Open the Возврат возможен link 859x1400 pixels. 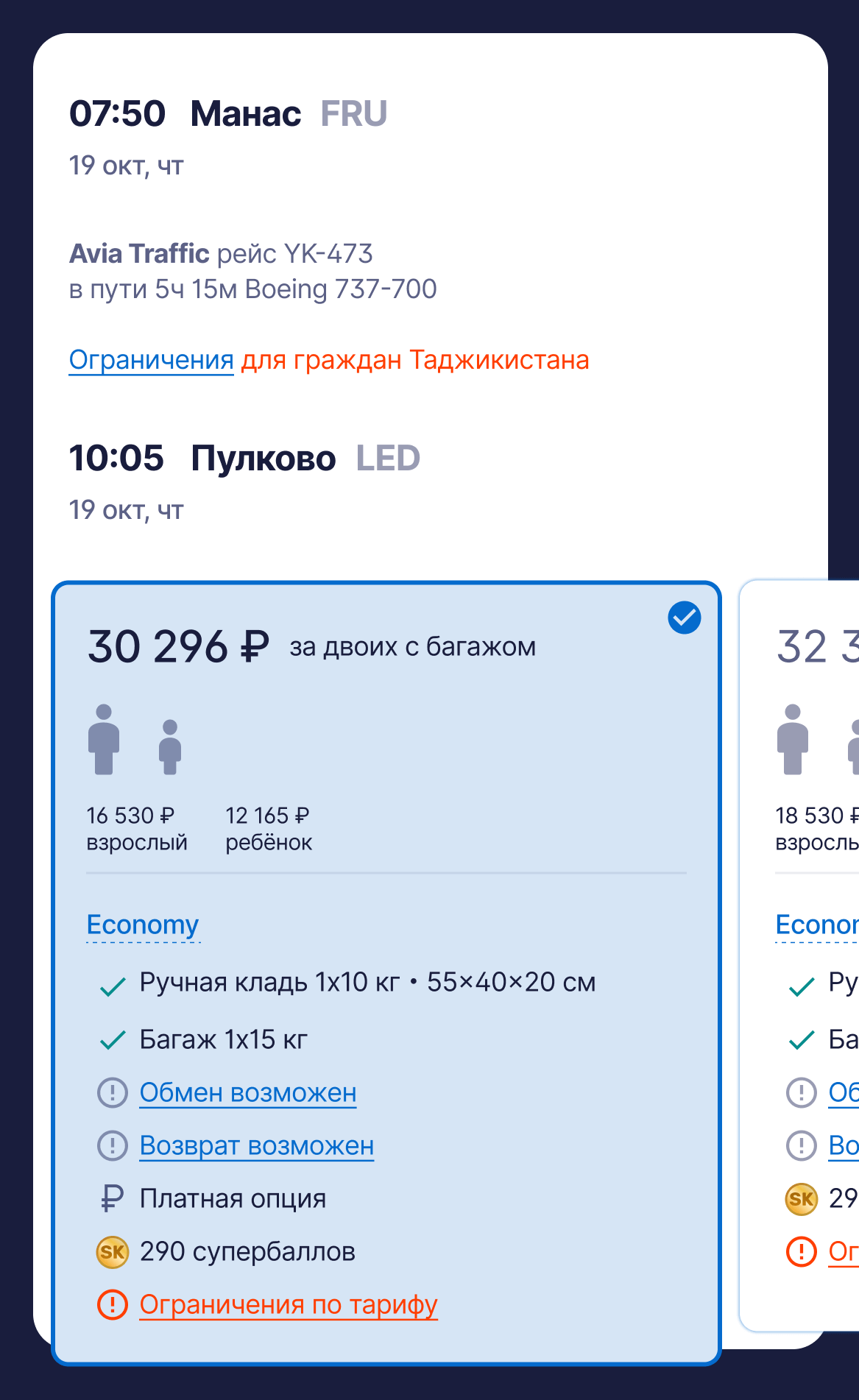[257, 1146]
